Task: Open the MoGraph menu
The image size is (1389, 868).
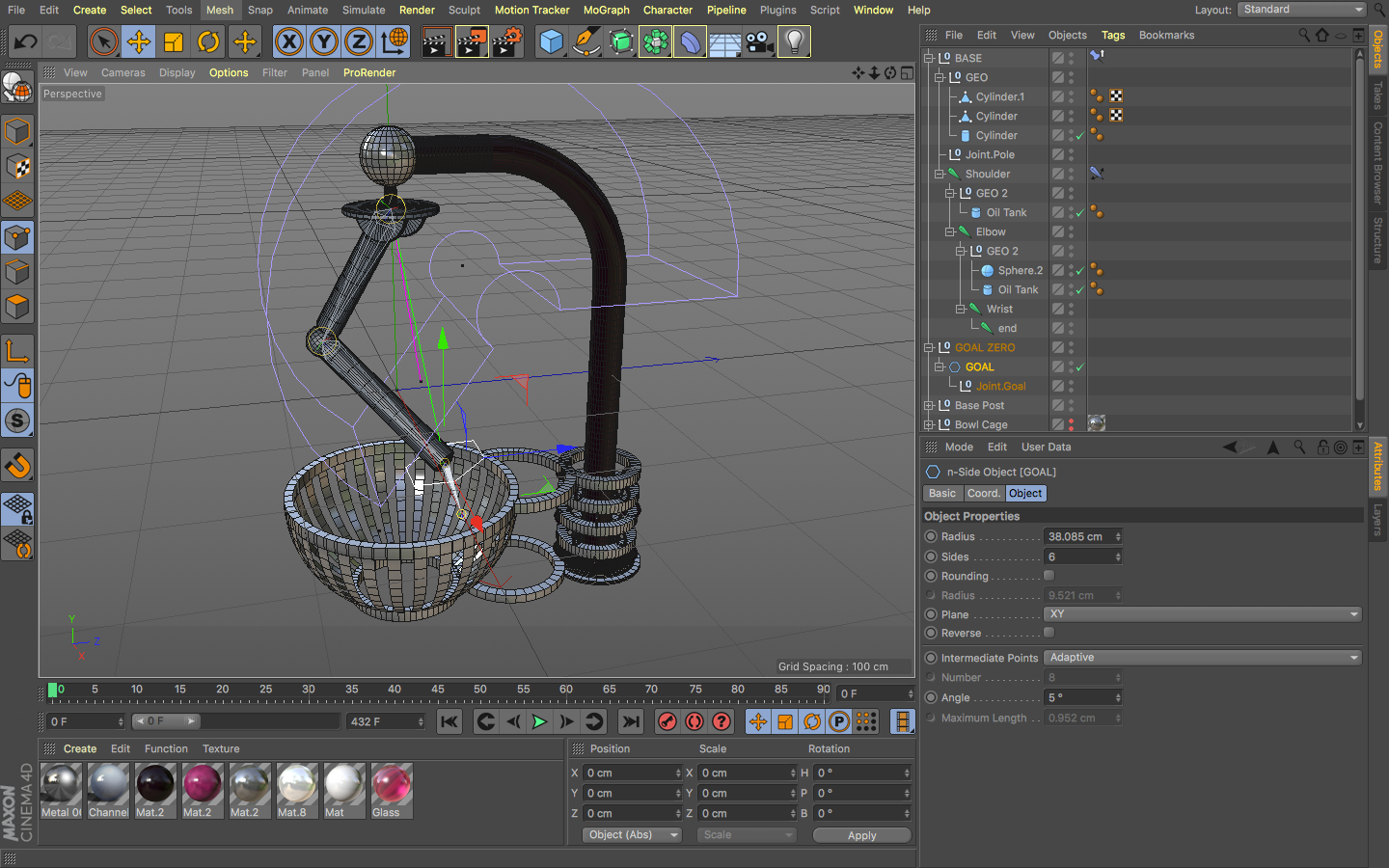Action: [x=606, y=10]
